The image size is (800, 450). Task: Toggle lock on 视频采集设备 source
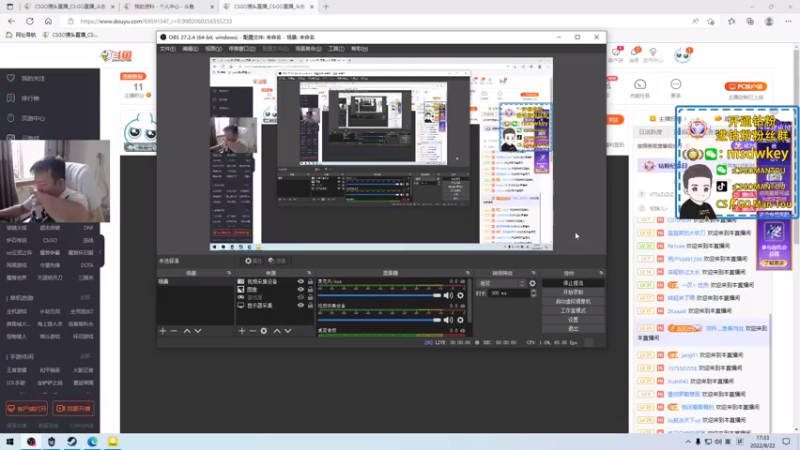(310, 282)
